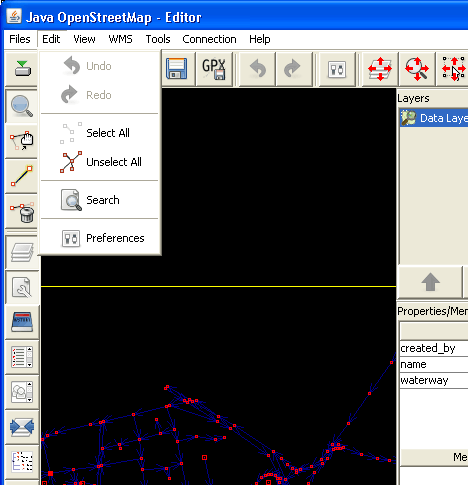Toggle the Conflict panel button
468x485 pixels.
[x=22, y=427]
